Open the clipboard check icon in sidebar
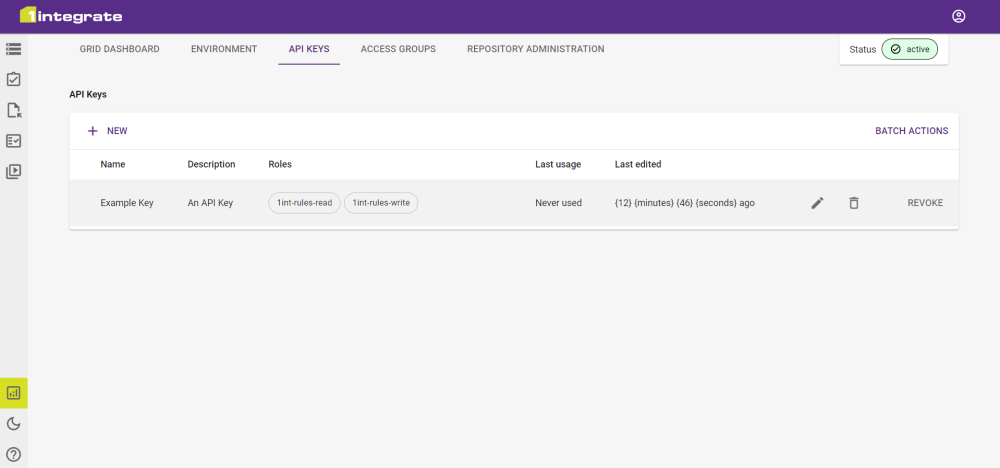 (13, 80)
